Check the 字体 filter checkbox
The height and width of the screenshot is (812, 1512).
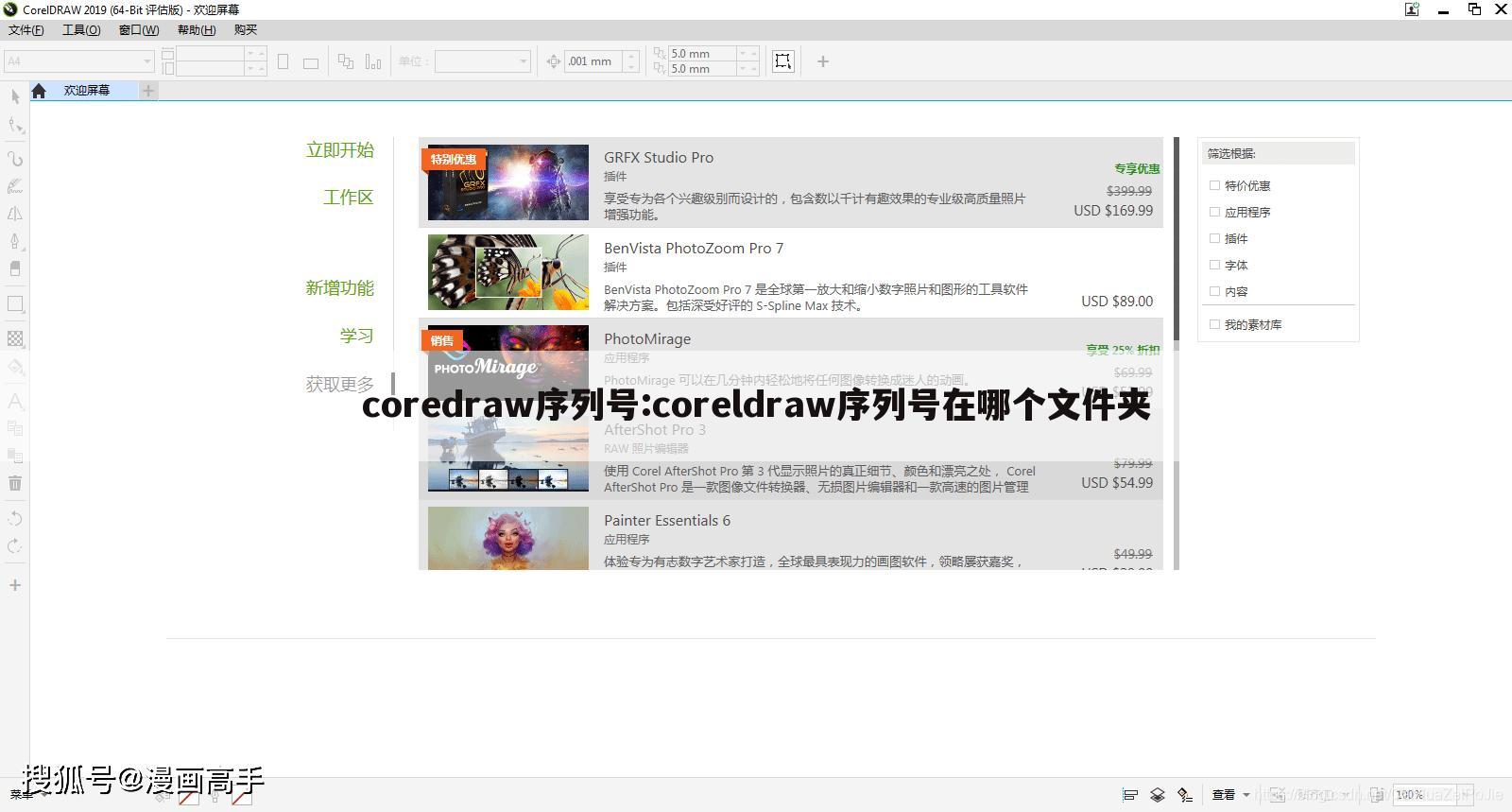tap(1215, 265)
